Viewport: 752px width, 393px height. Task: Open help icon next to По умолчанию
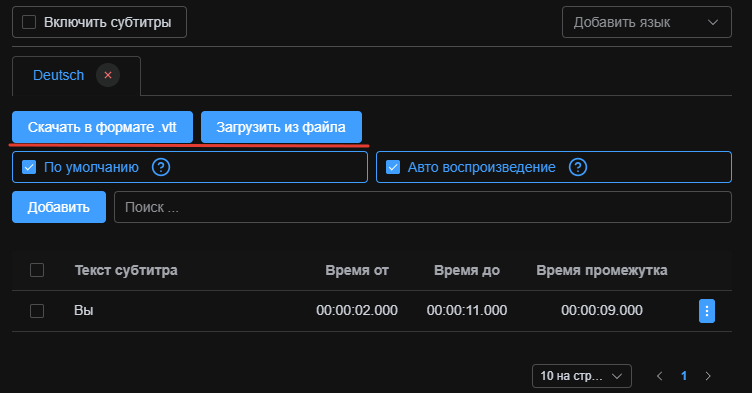(x=161, y=167)
